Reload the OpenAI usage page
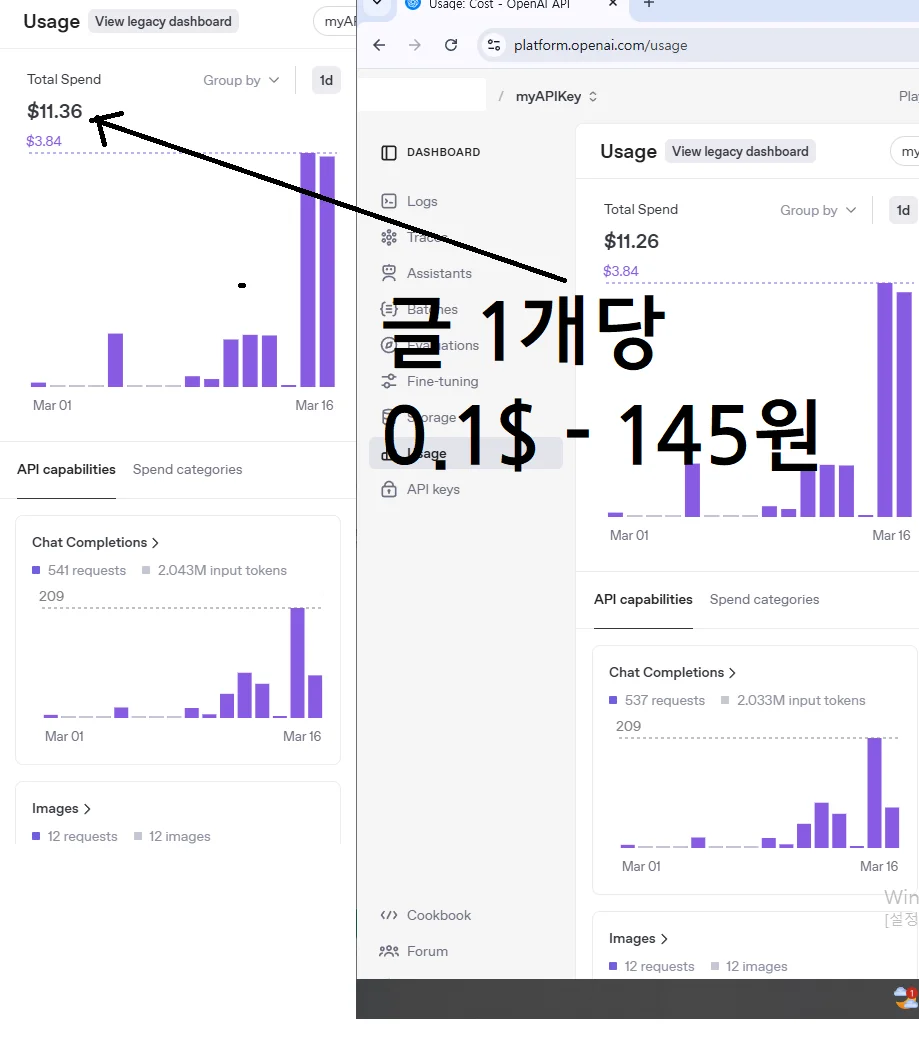Image resolution: width=919 pixels, height=1037 pixels. (x=451, y=45)
